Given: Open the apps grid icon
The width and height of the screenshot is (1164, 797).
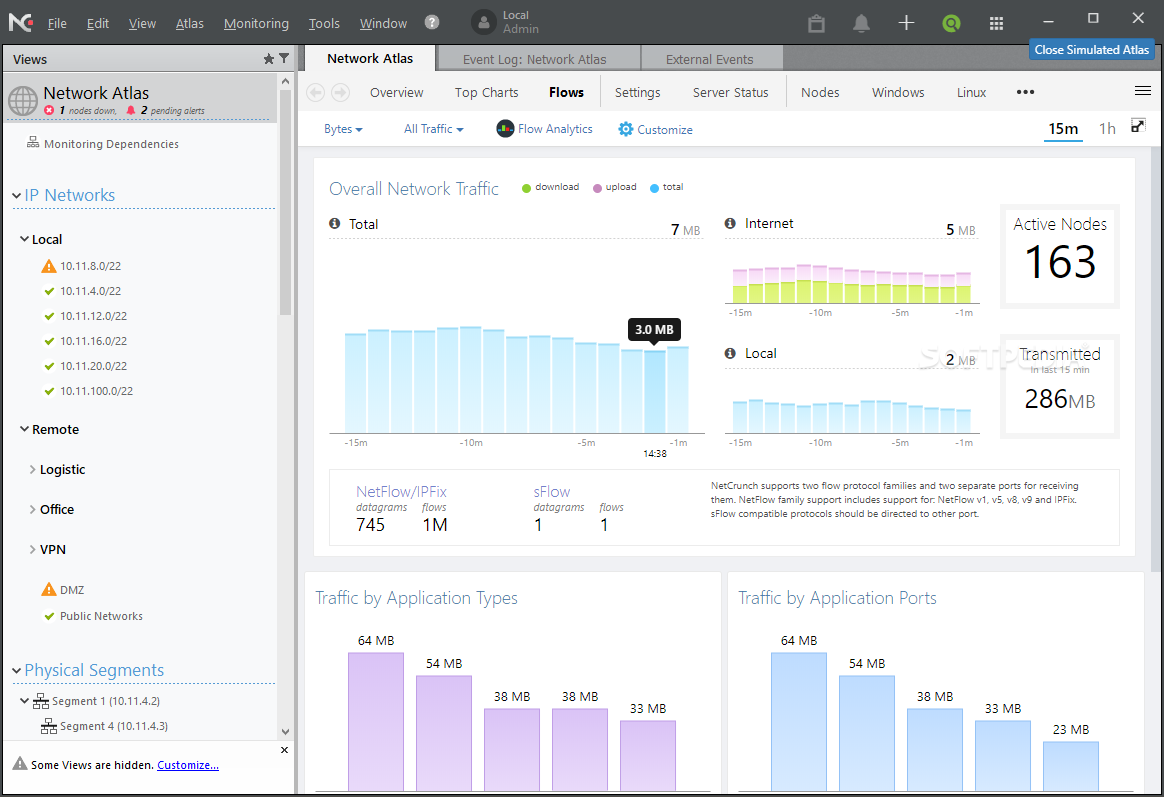Looking at the screenshot, I should [996, 23].
